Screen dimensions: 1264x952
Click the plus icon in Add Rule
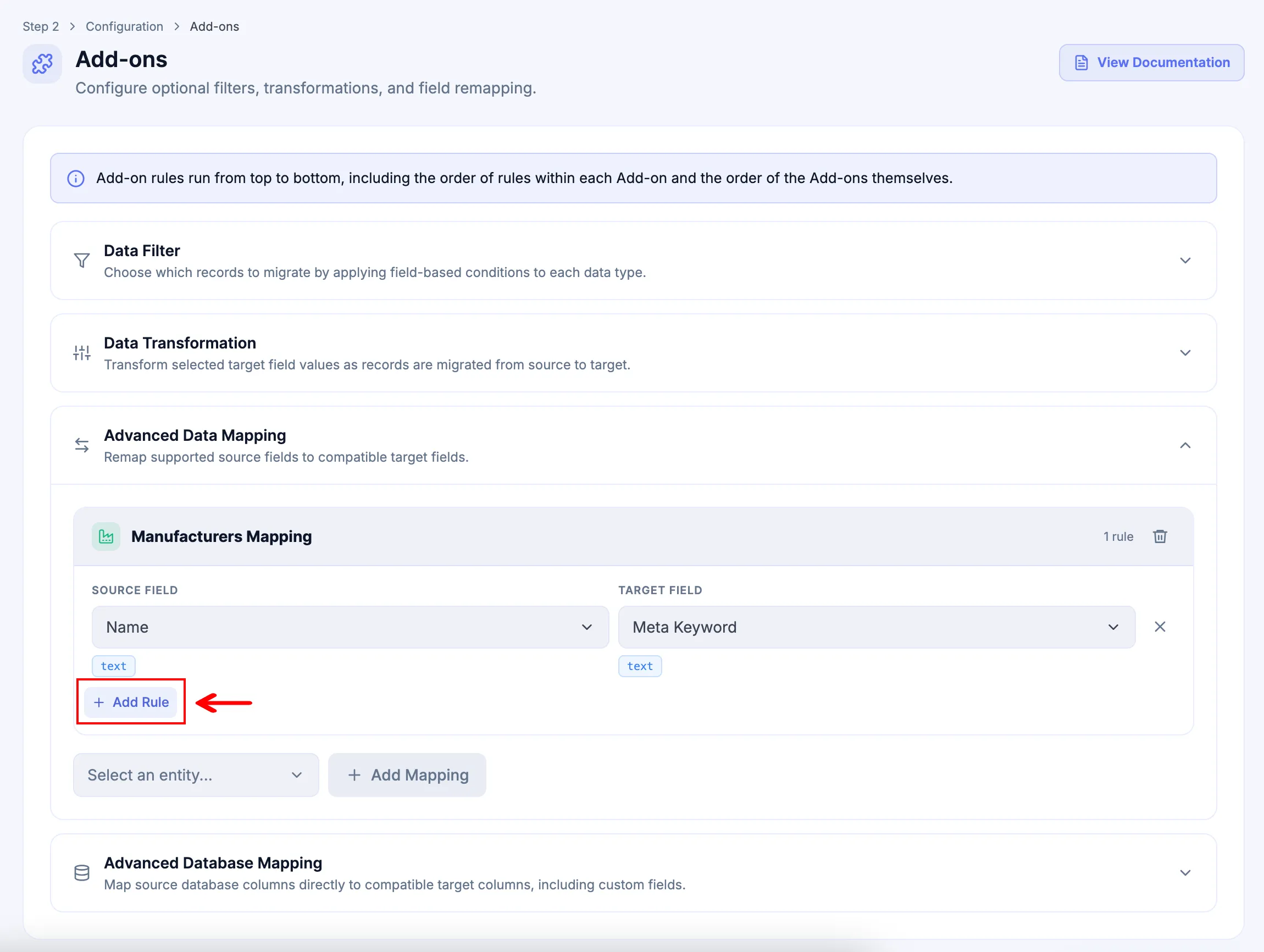pyautogui.click(x=99, y=702)
